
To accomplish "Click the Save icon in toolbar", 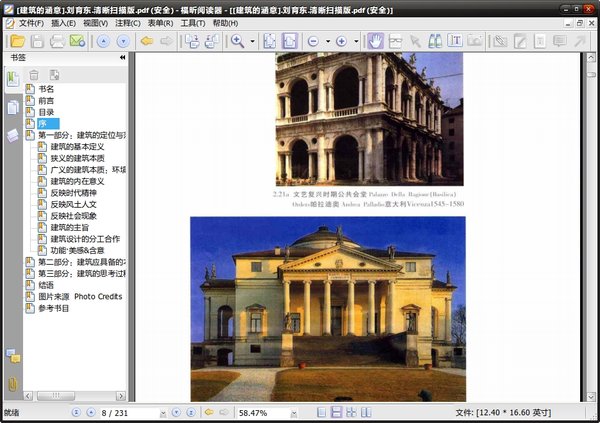I will [x=37, y=41].
